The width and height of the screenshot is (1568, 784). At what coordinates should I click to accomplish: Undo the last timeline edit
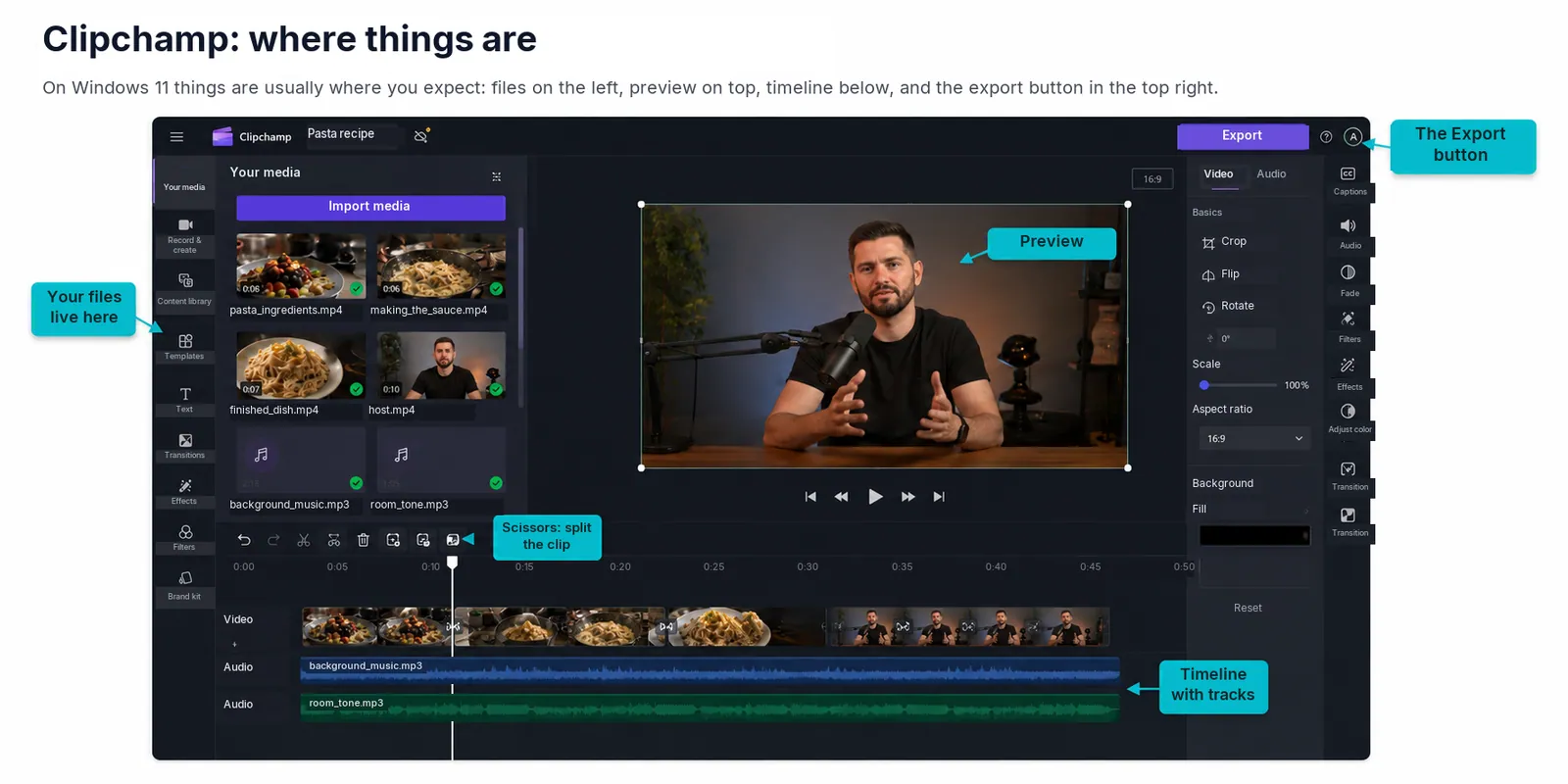[x=244, y=540]
